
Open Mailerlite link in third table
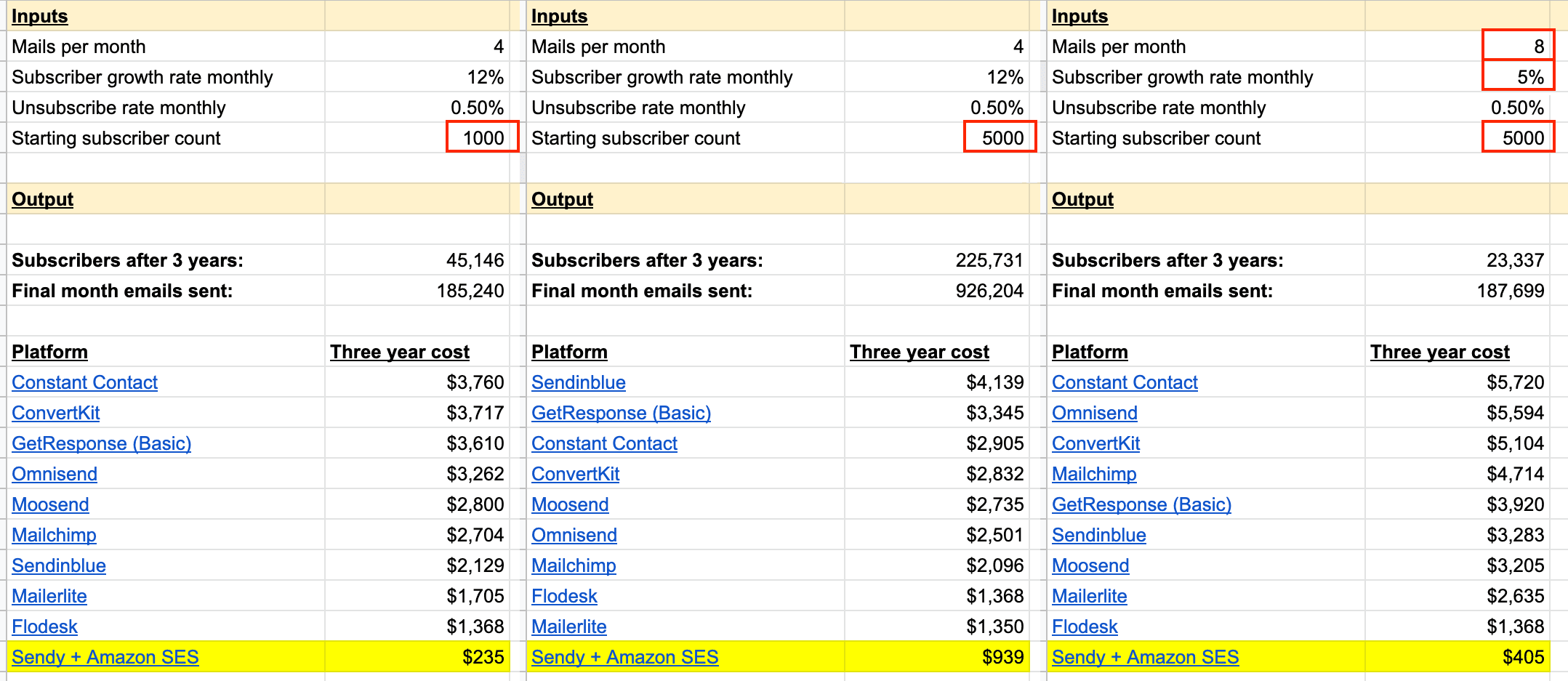[1090, 596]
